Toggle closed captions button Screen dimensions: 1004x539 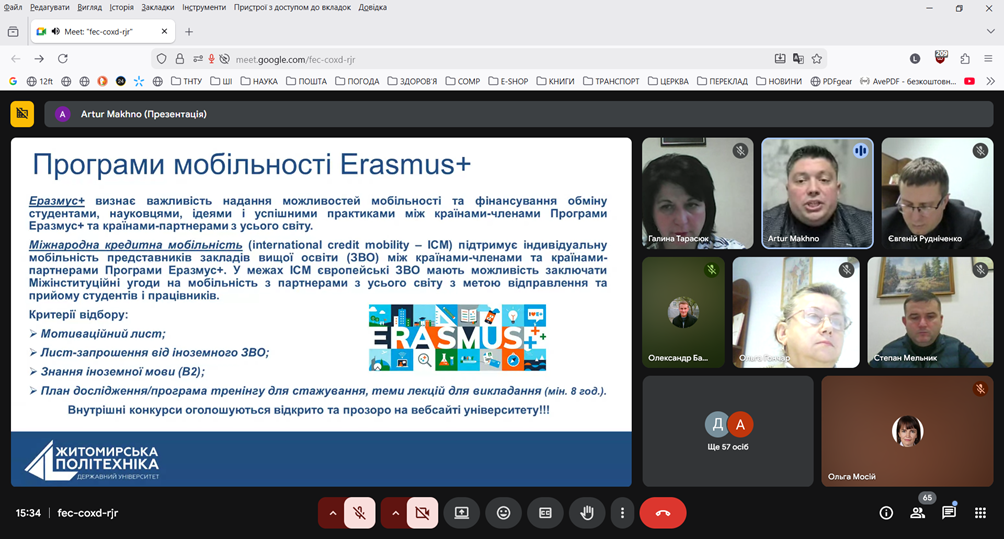click(x=545, y=513)
